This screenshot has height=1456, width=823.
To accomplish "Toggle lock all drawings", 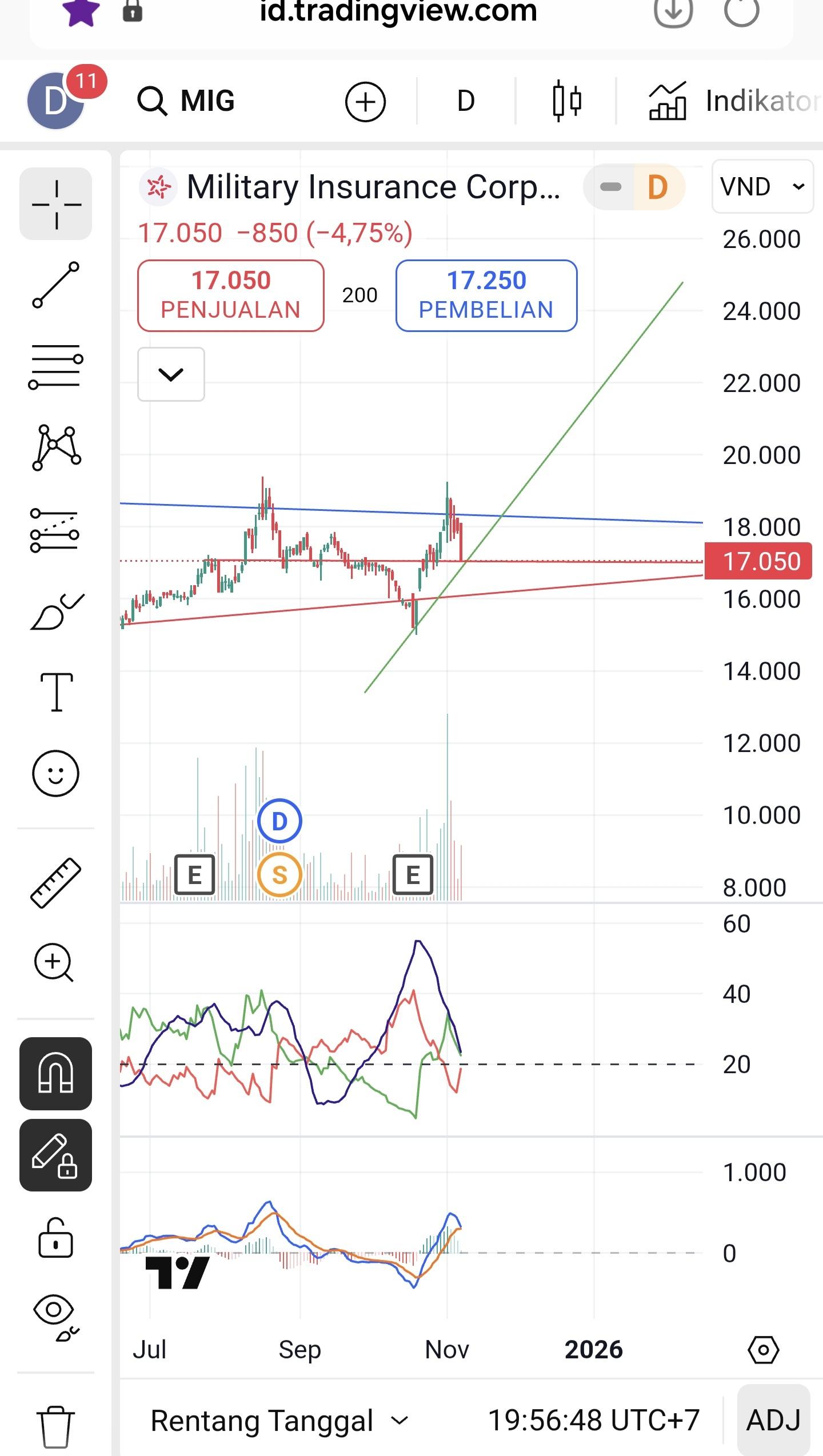I will point(55,1237).
